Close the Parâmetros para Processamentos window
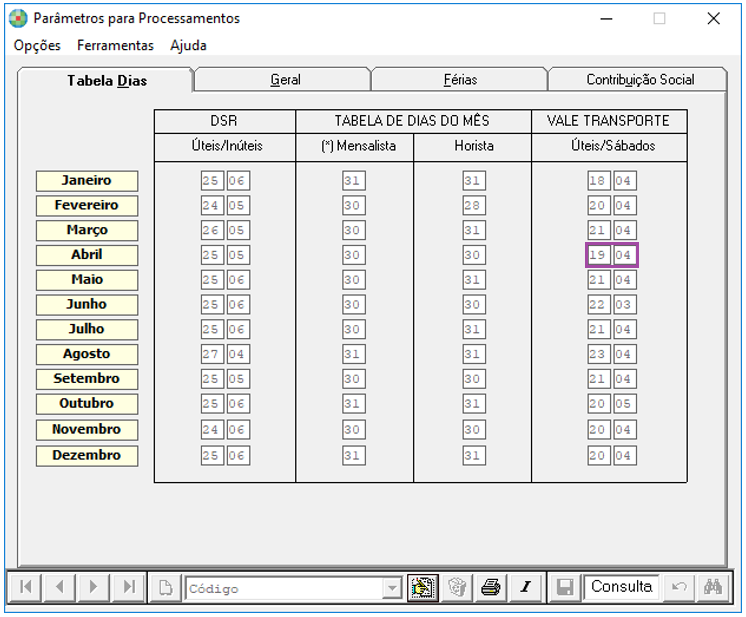Image resolution: width=746 pixels, height=617 pixels. pos(713,19)
